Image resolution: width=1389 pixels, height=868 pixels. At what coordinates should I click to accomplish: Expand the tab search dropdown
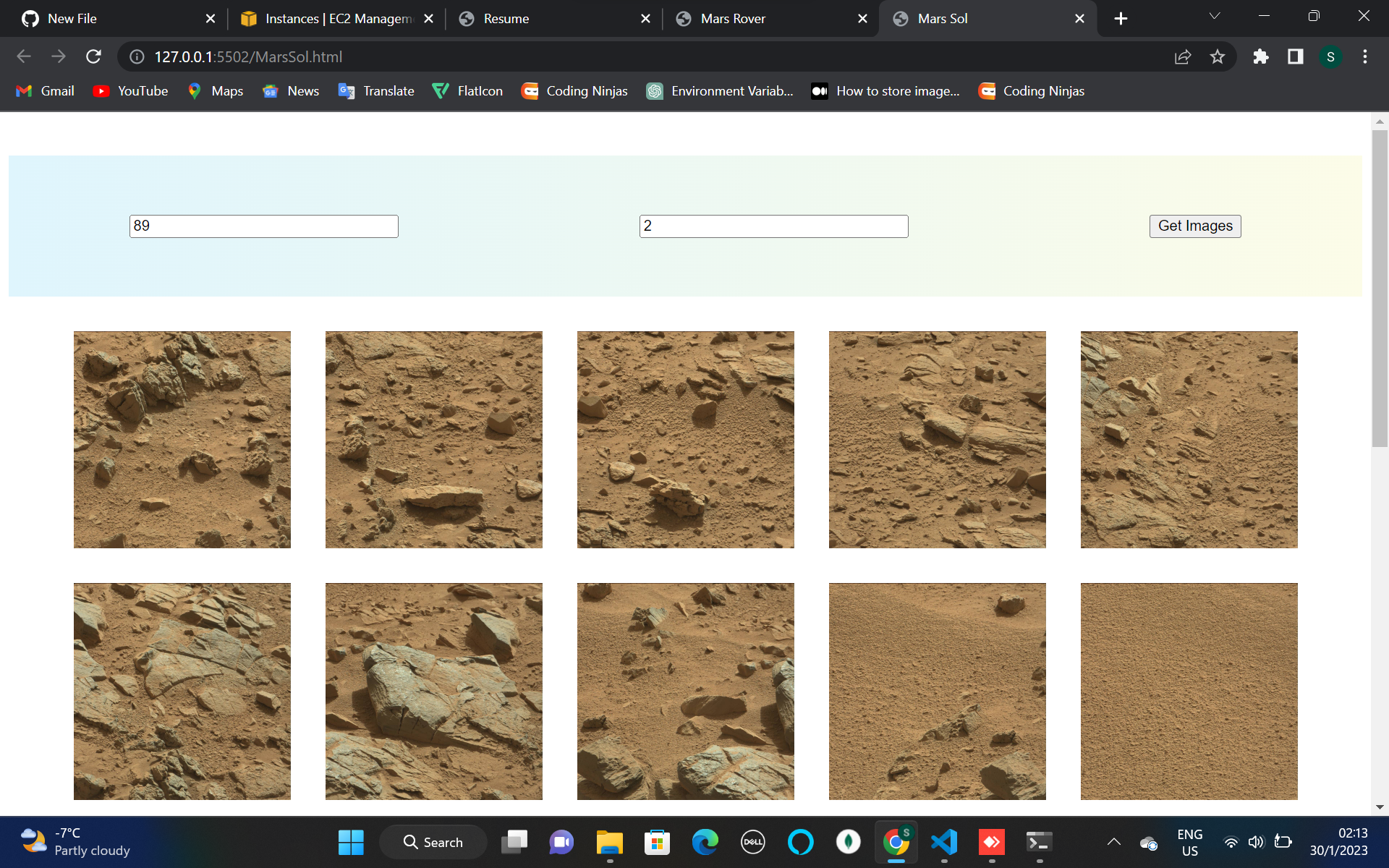click(1215, 16)
